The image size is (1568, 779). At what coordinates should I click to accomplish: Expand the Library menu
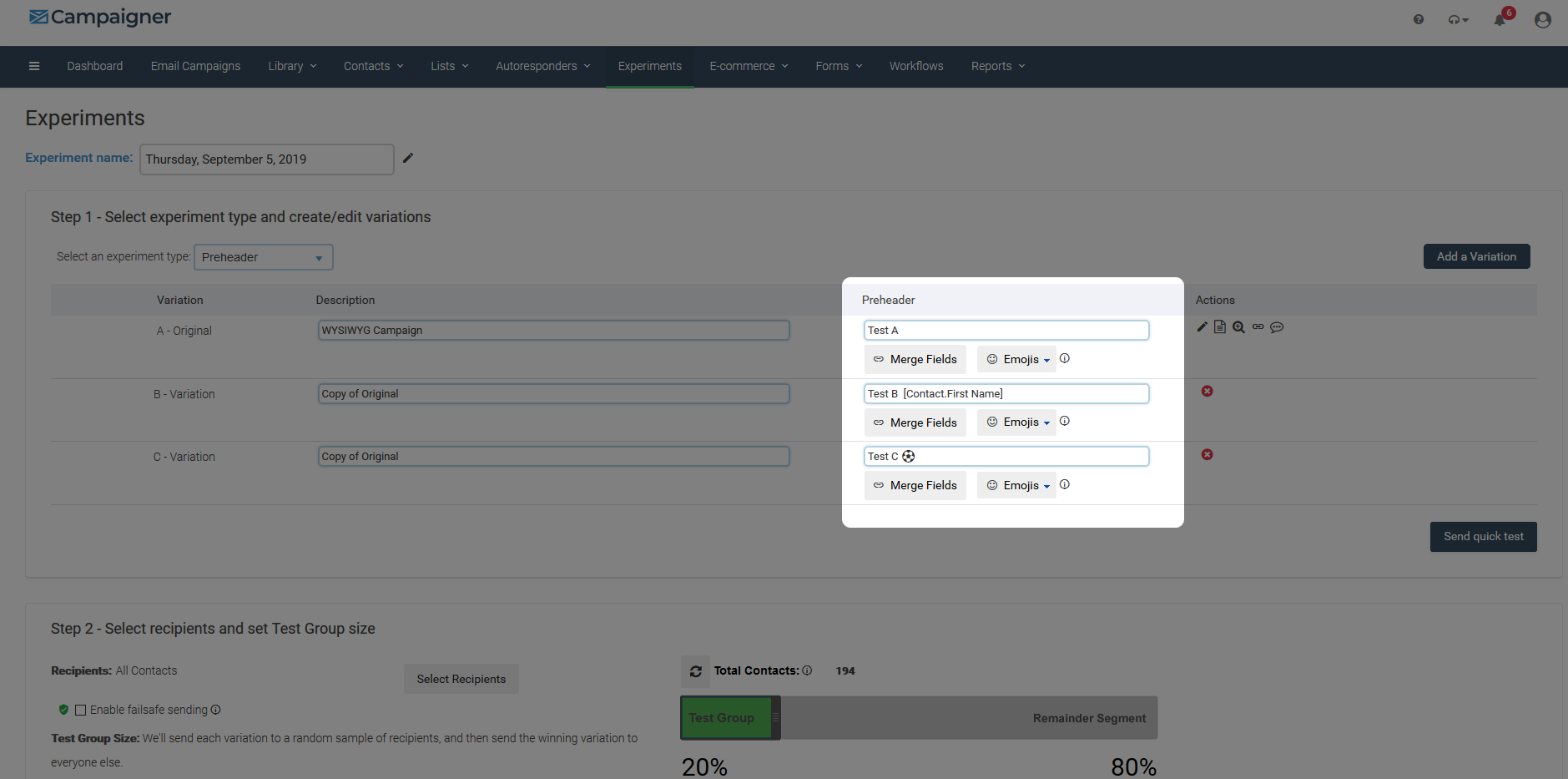click(292, 66)
